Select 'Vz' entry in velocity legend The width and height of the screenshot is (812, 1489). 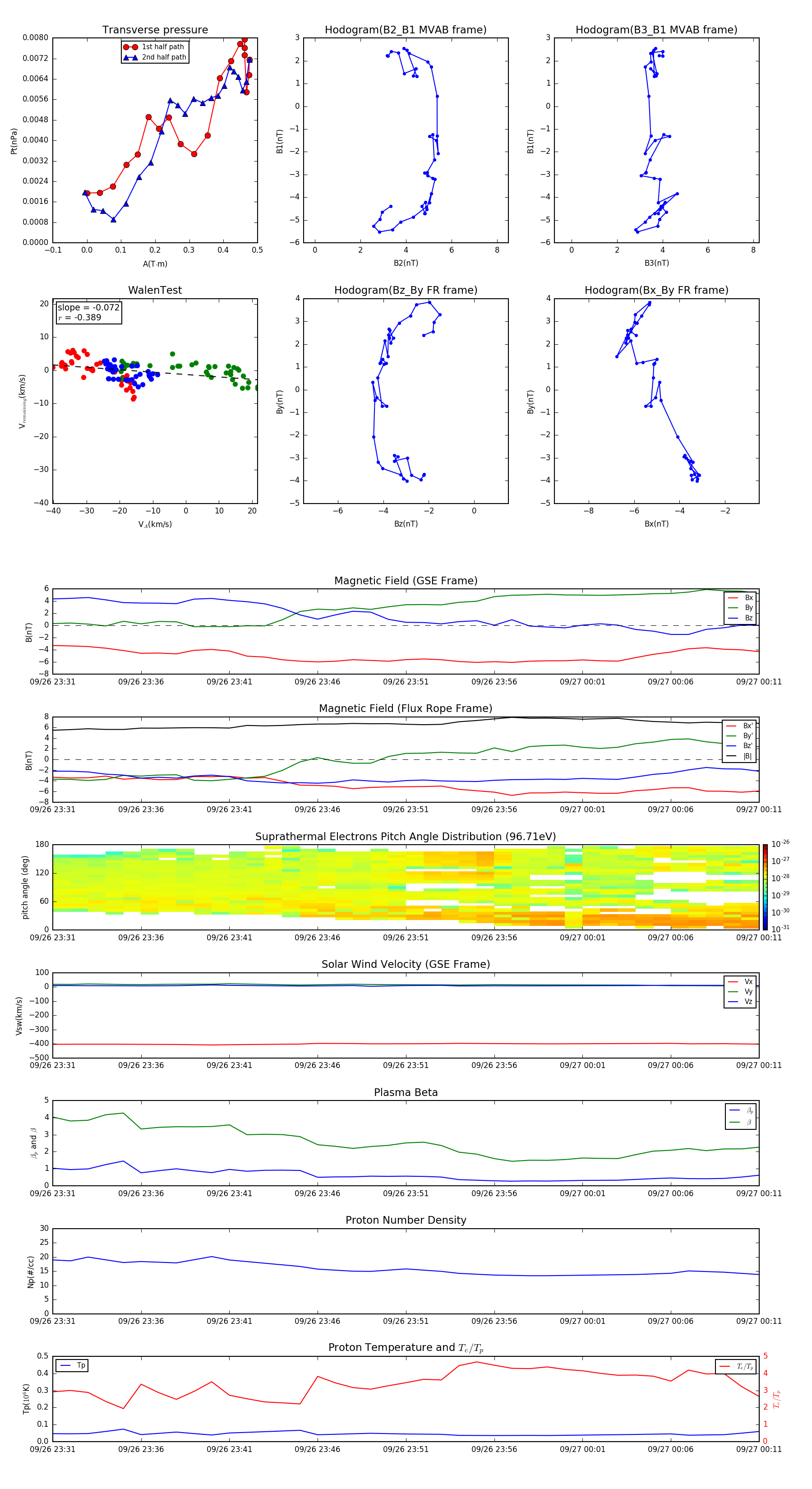[740, 1002]
